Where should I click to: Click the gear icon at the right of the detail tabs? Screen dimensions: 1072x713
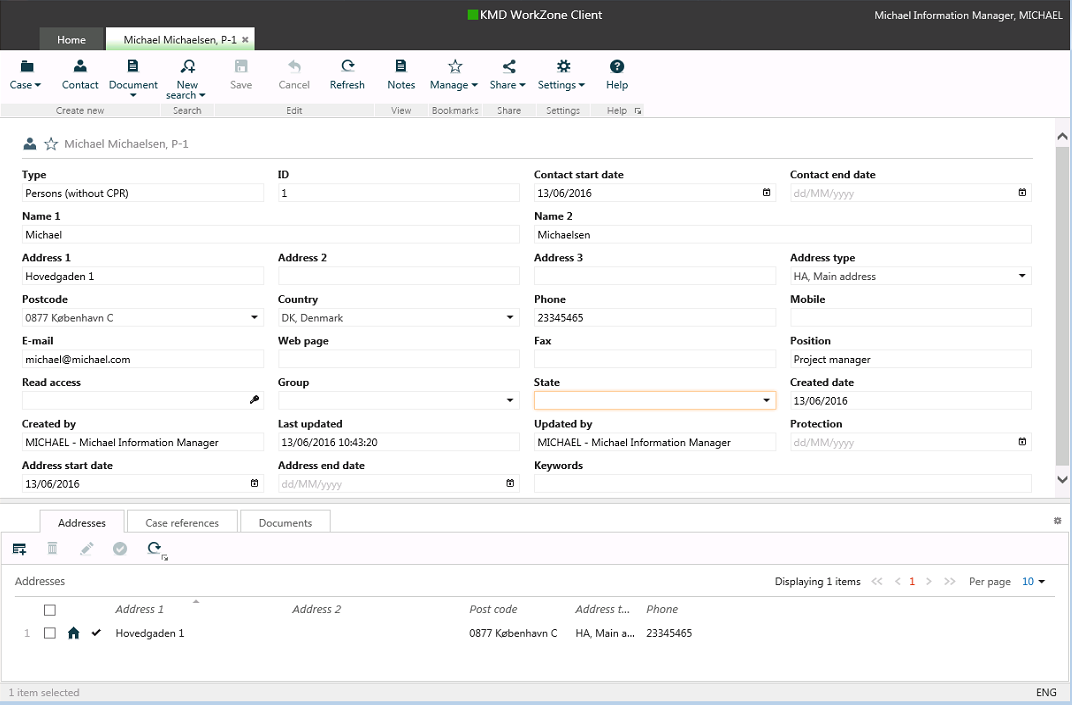tap(1057, 521)
